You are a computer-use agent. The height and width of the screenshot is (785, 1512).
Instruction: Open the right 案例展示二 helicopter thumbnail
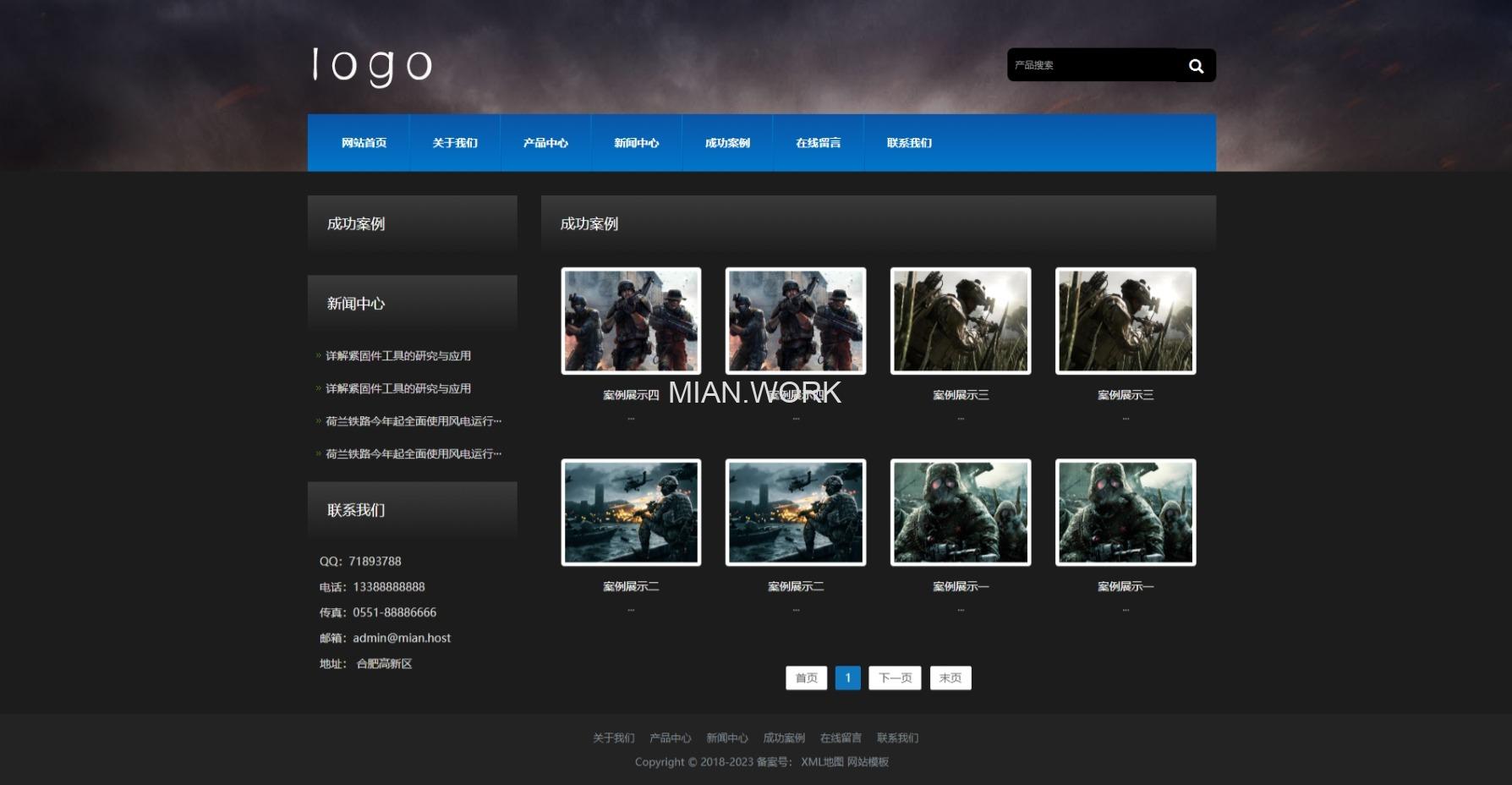(796, 513)
